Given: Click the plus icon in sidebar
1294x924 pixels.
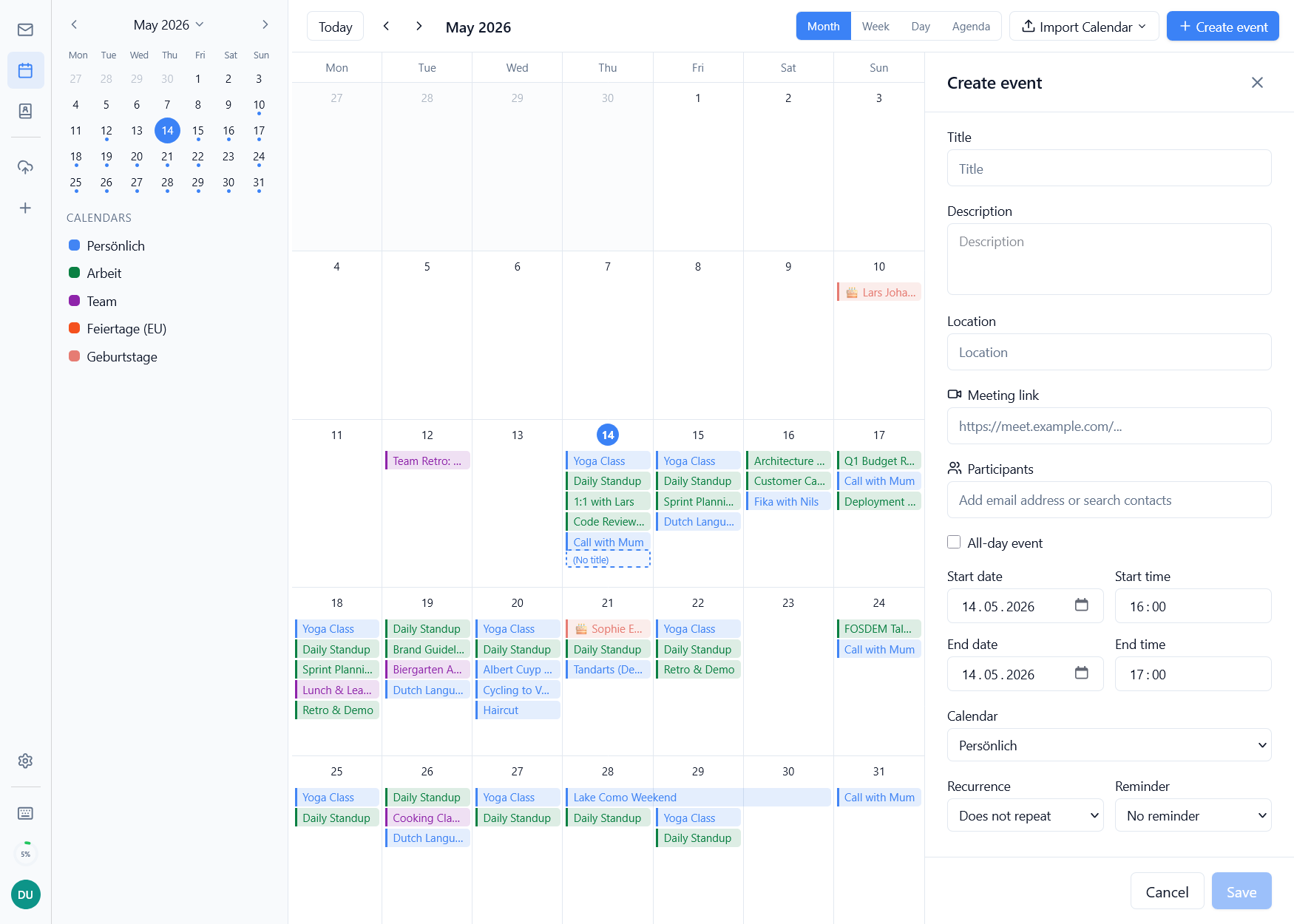Looking at the screenshot, I should coord(25,208).
